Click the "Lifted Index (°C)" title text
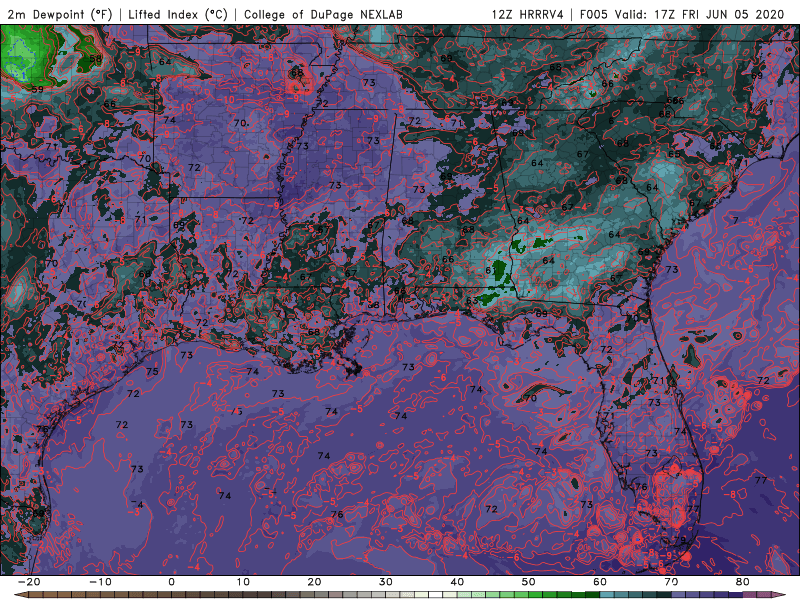 (178, 15)
